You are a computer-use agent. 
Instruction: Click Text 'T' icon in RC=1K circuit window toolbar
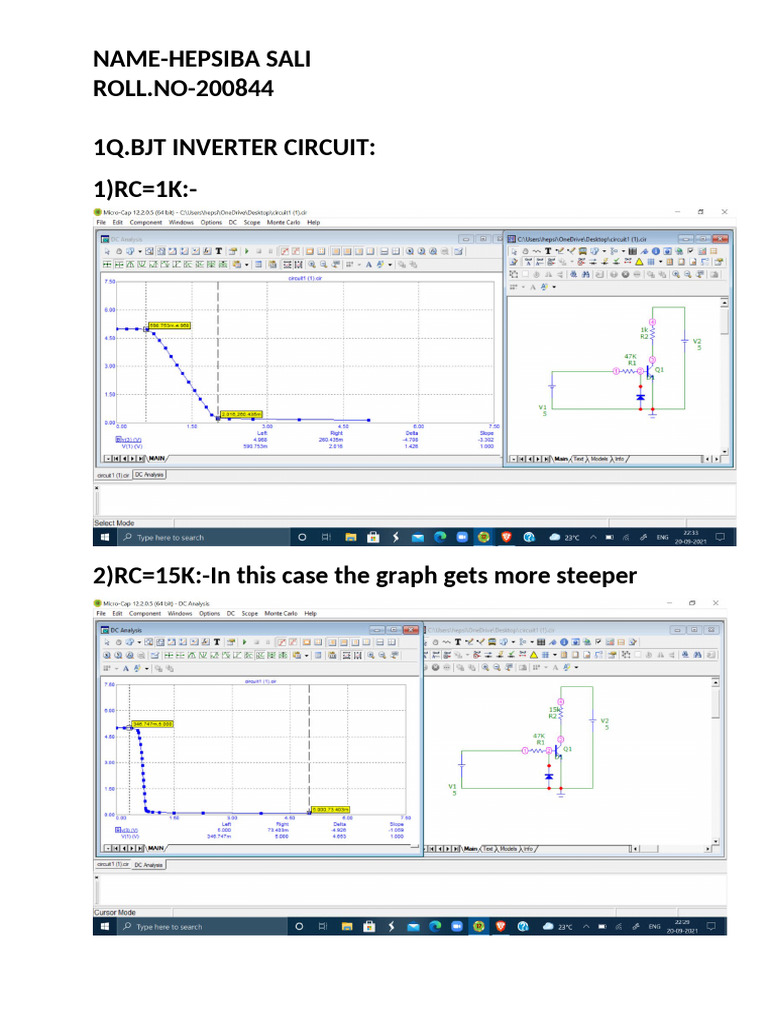click(x=548, y=251)
